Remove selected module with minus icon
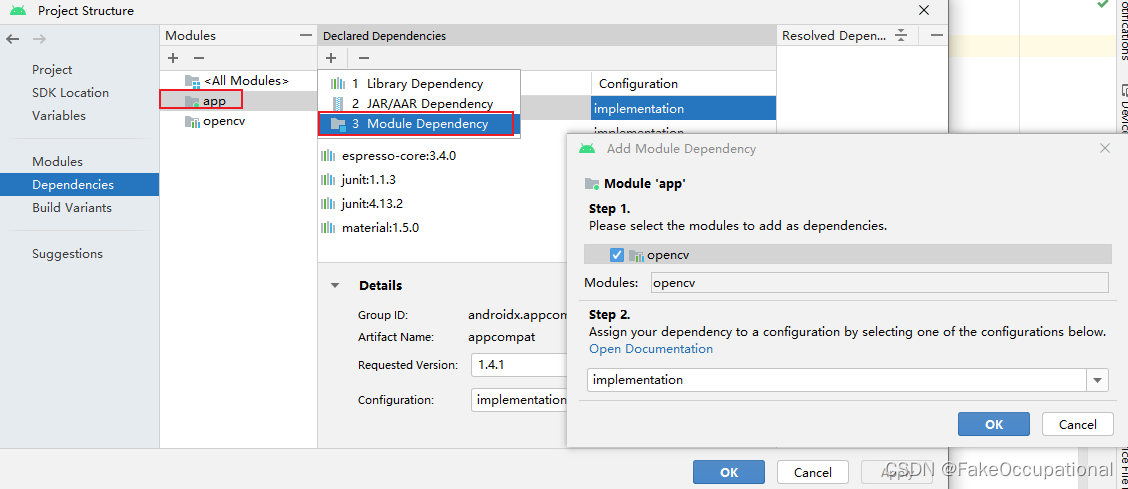The width and height of the screenshot is (1128, 489). click(199, 58)
